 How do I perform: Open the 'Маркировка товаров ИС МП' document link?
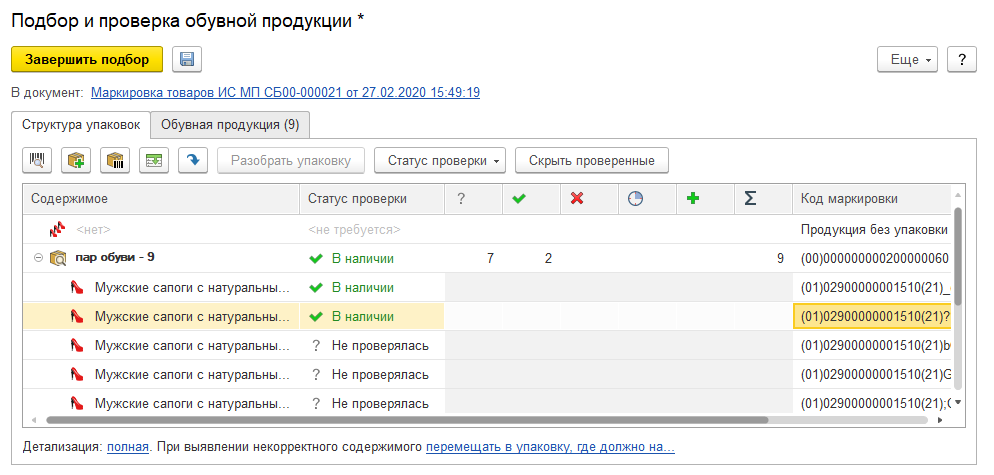pos(285,92)
